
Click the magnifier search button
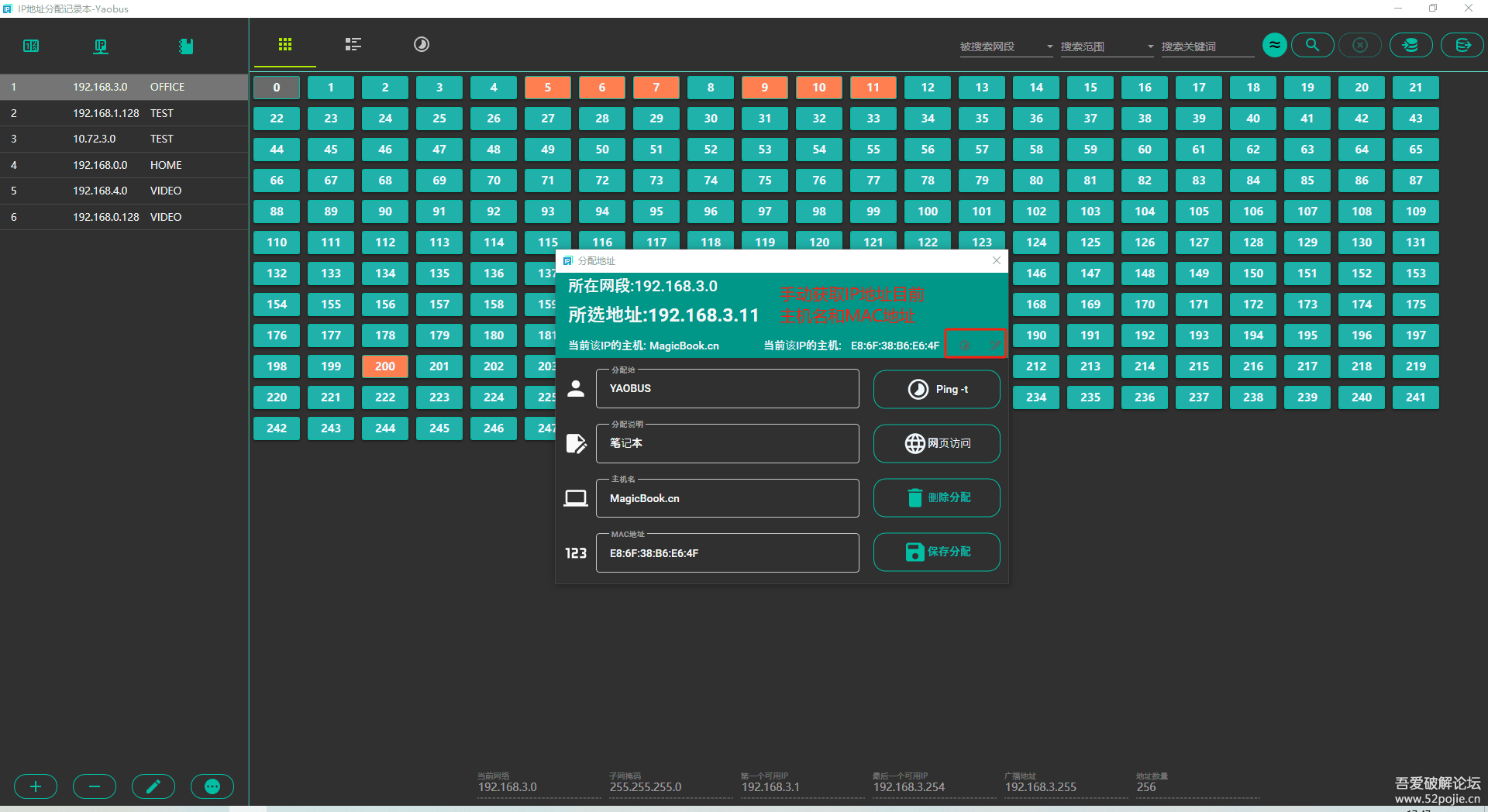pyautogui.click(x=1312, y=45)
